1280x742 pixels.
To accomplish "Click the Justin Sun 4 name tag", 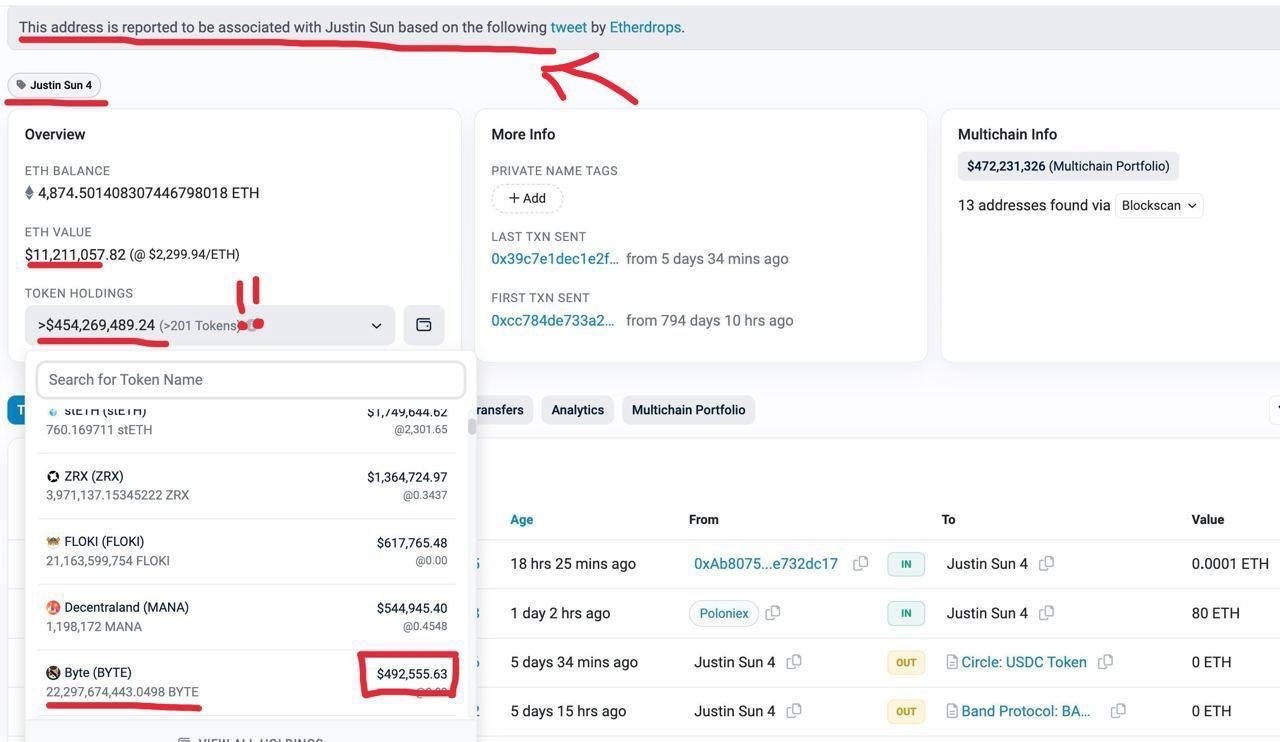I will (x=54, y=85).
